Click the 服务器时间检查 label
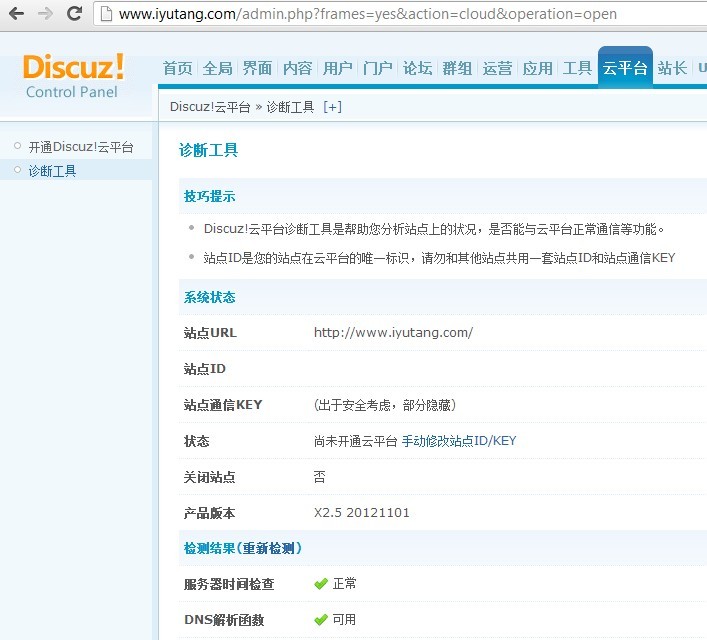Image resolution: width=707 pixels, height=640 pixels. [x=229, y=584]
